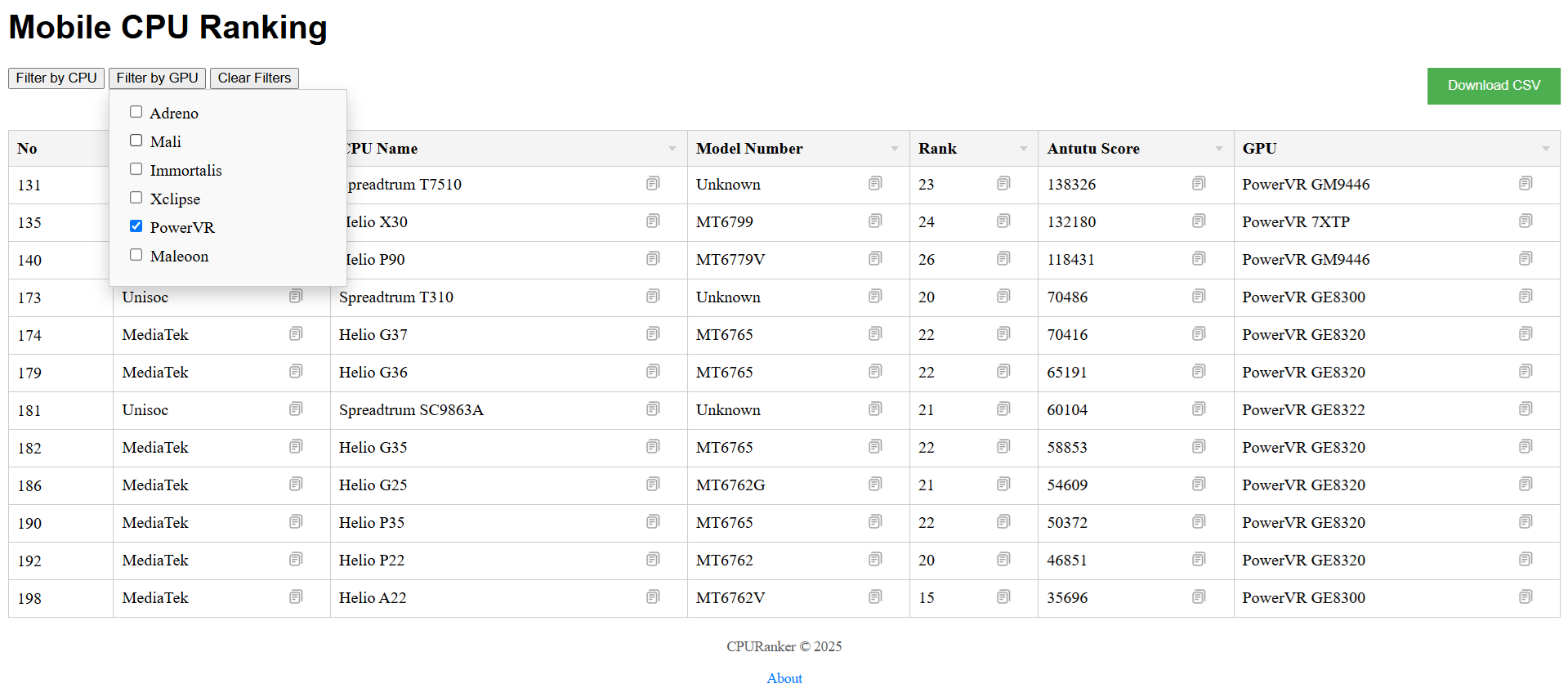Copy the GPU value in the Helio P90 row
1568x697 pixels.
[1525, 259]
